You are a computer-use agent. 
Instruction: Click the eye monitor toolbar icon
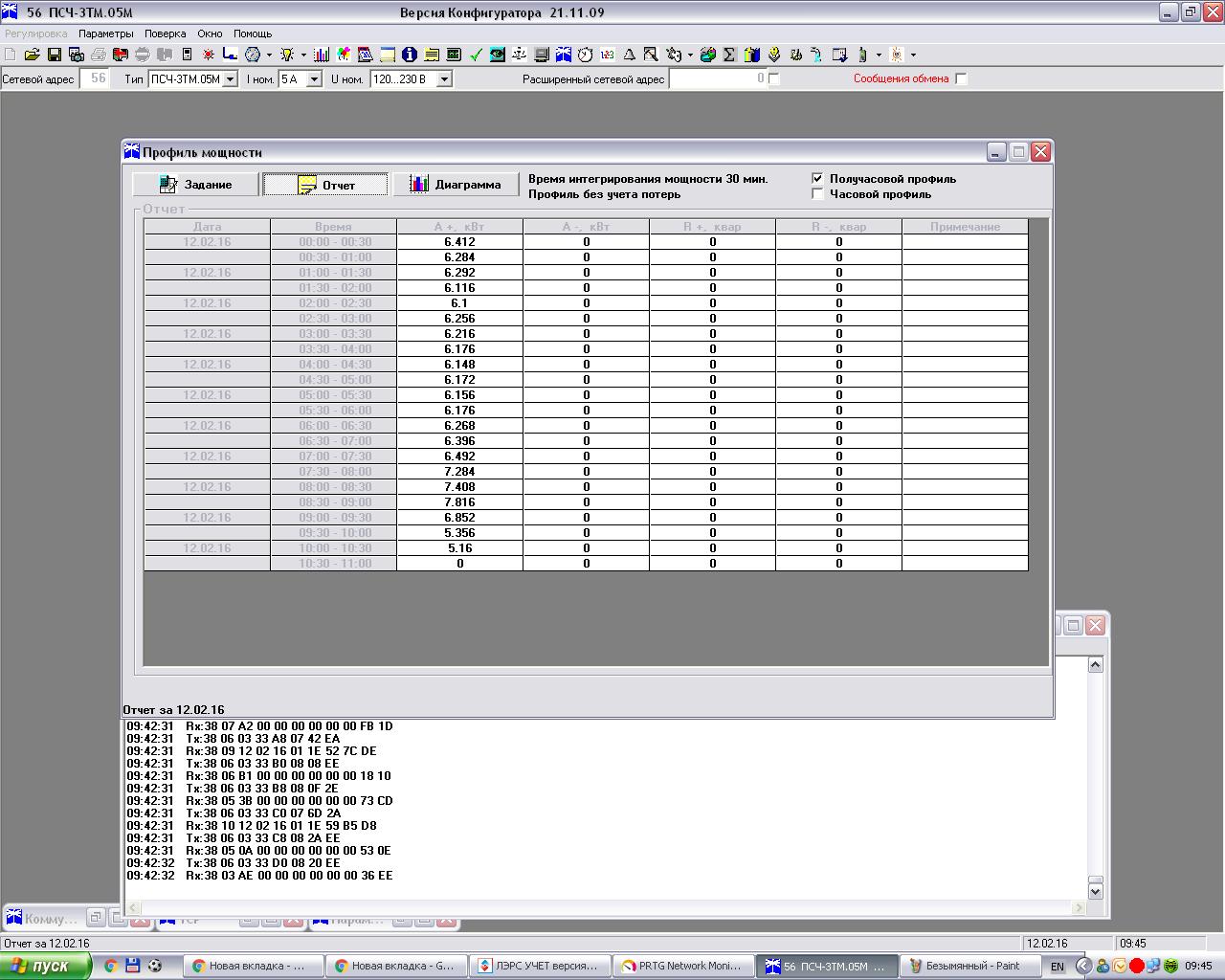click(497, 55)
